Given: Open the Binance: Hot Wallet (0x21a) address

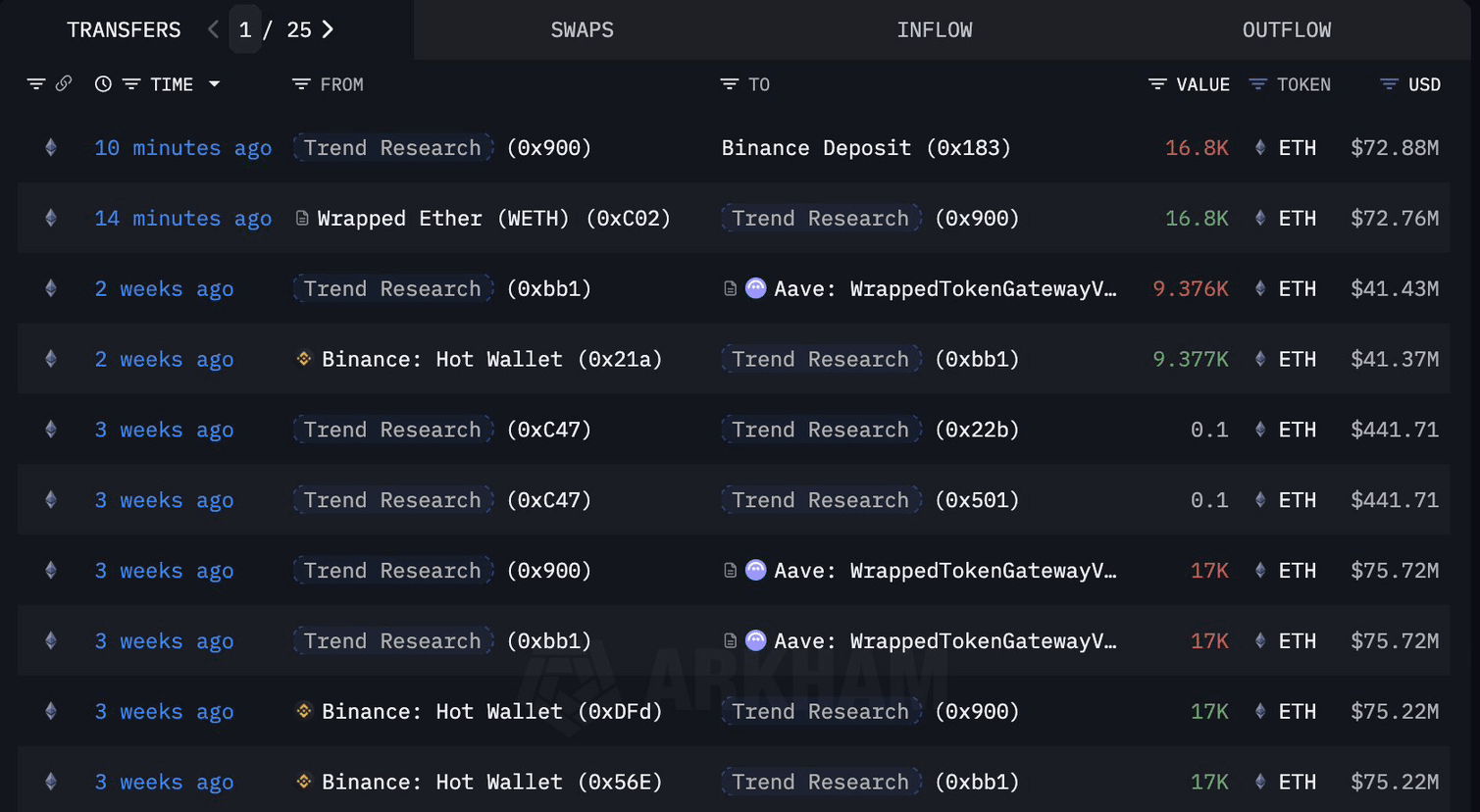Looking at the screenshot, I should (x=492, y=360).
